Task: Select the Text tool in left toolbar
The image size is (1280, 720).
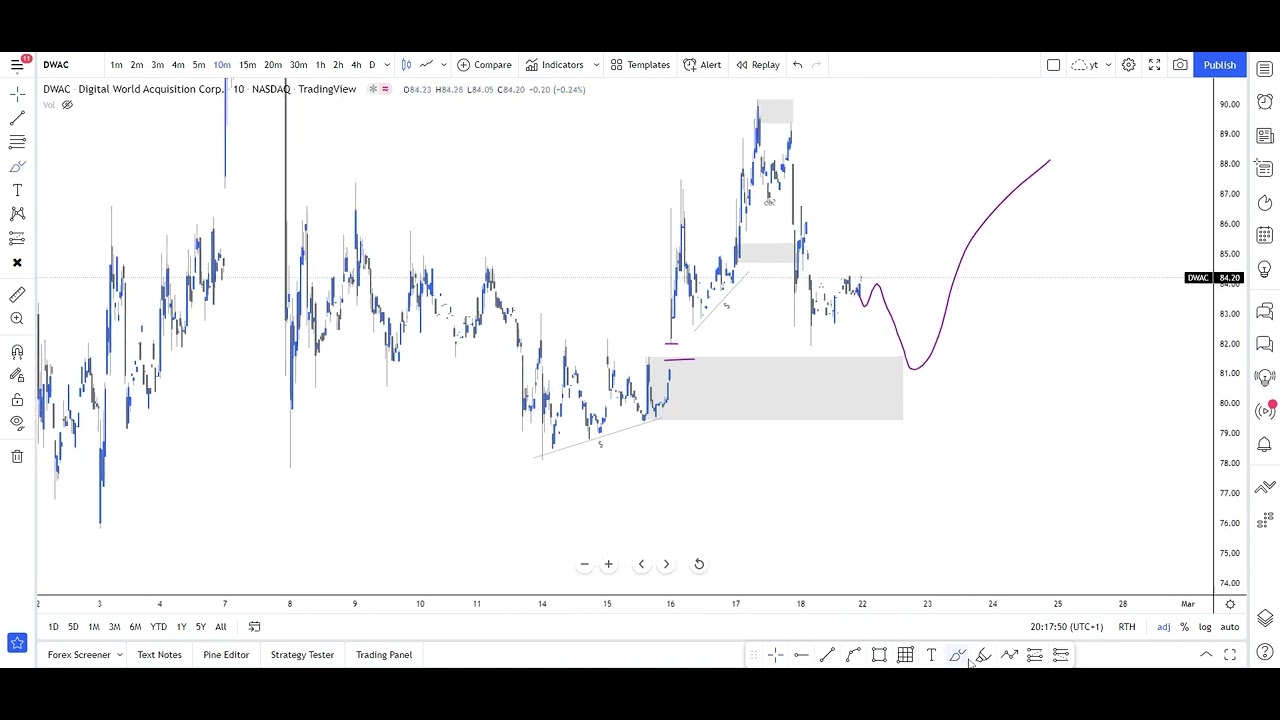Action: (x=17, y=190)
